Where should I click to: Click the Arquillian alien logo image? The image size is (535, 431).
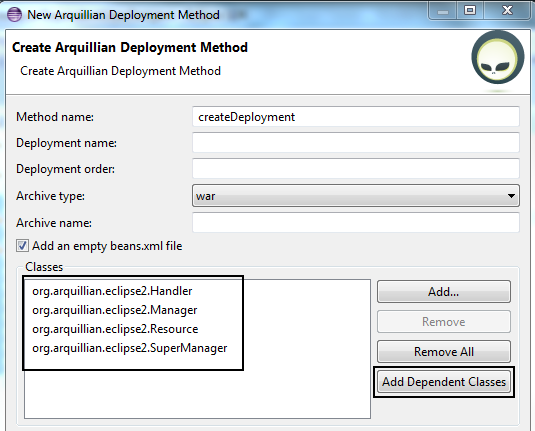pyautogui.click(x=498, y=57)
